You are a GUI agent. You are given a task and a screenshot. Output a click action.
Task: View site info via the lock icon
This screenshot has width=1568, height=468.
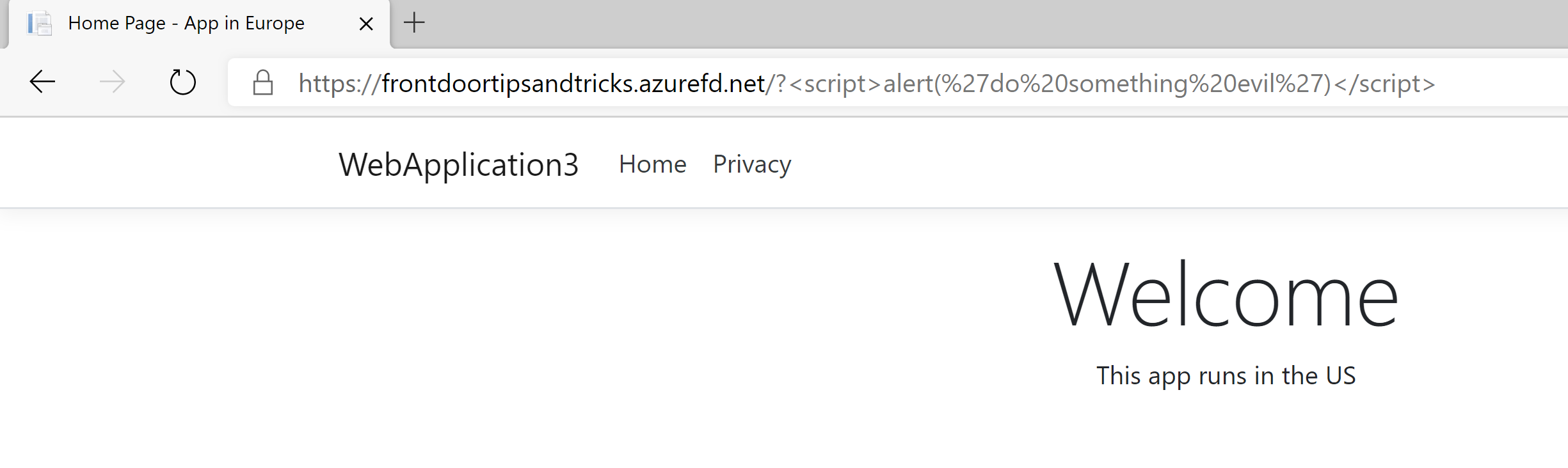263,82
